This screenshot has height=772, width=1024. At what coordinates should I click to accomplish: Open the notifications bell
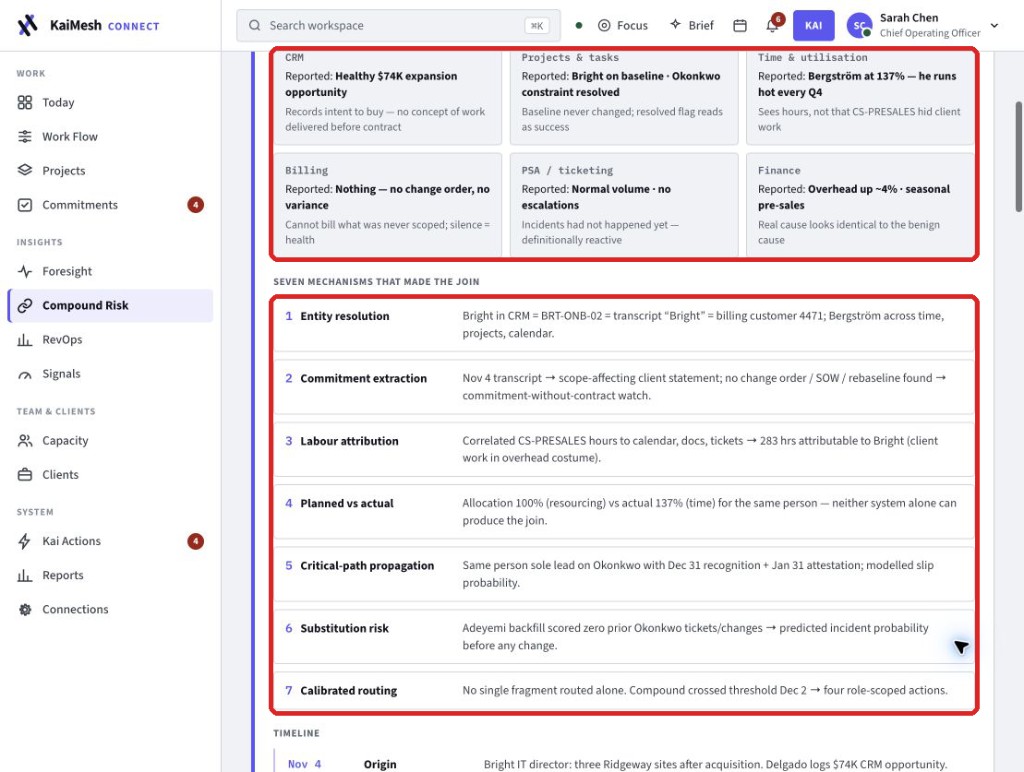coord(772,25)
